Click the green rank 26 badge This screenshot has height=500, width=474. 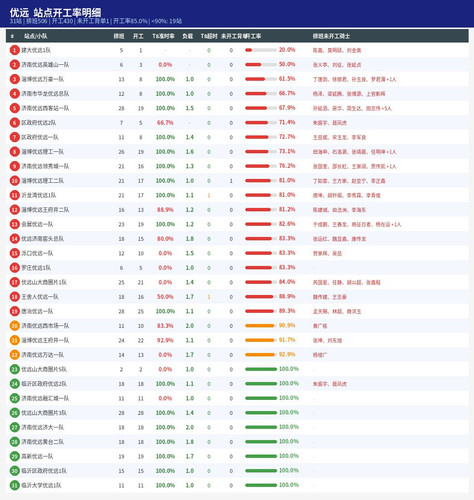[x=14, y=413]
